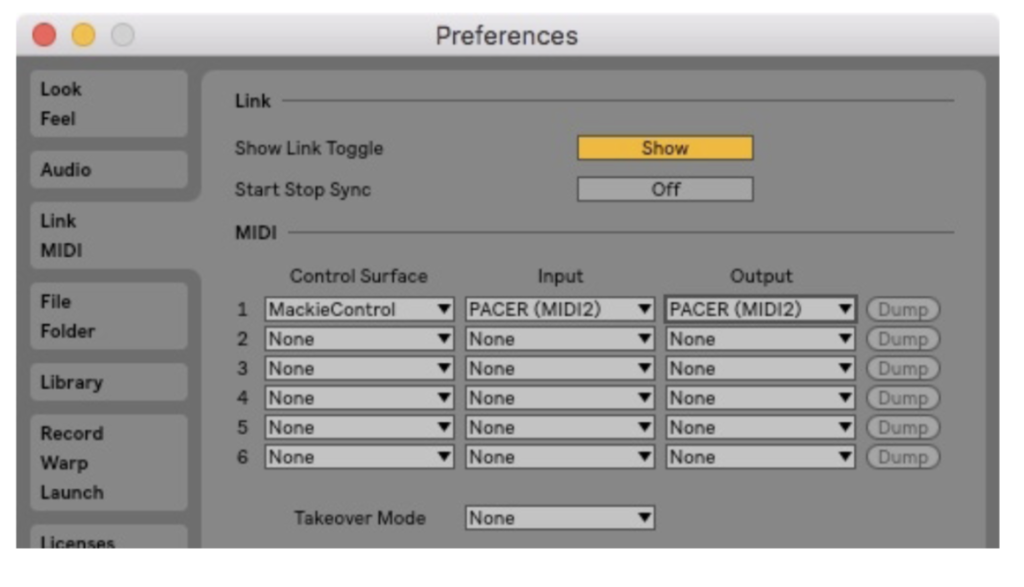Image resolution: width=1024 pixels, height=587 pixels.
Task: Switch to the Audio preferences tab
Action: point(108,170)
